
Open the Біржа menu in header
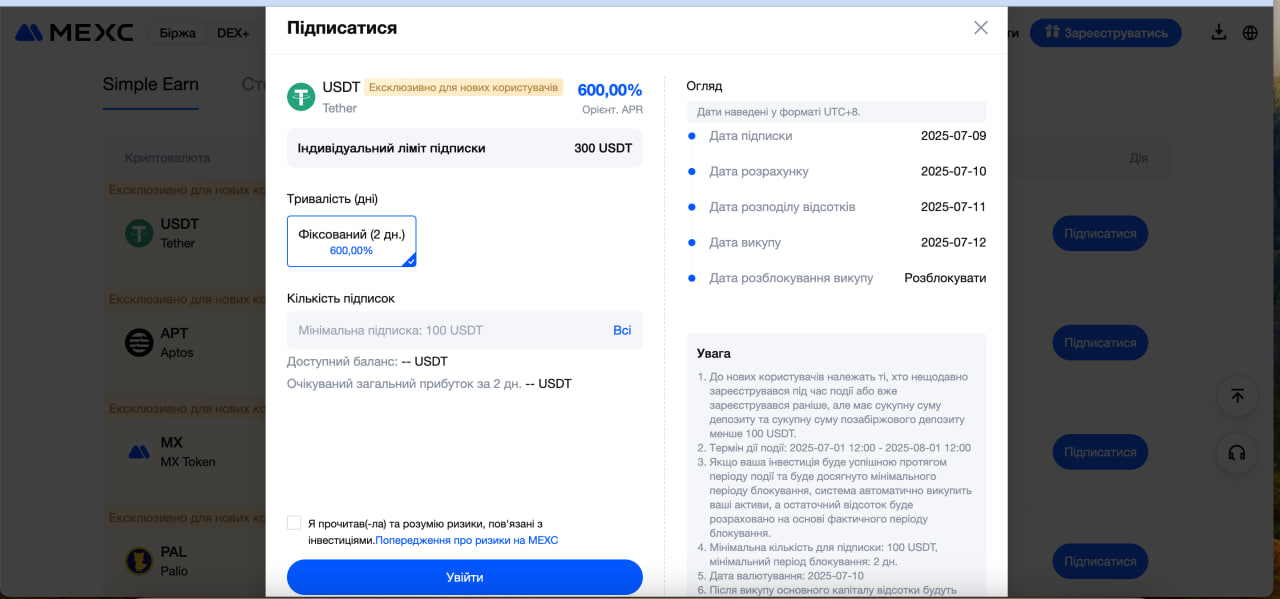177,33
